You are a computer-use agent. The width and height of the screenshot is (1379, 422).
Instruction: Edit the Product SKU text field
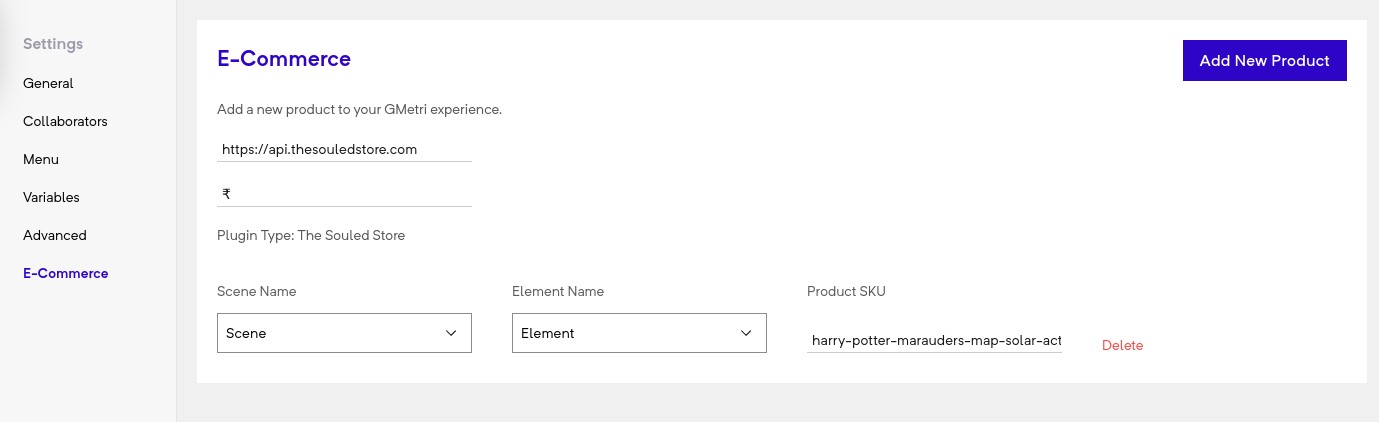(x=935, y=341)
